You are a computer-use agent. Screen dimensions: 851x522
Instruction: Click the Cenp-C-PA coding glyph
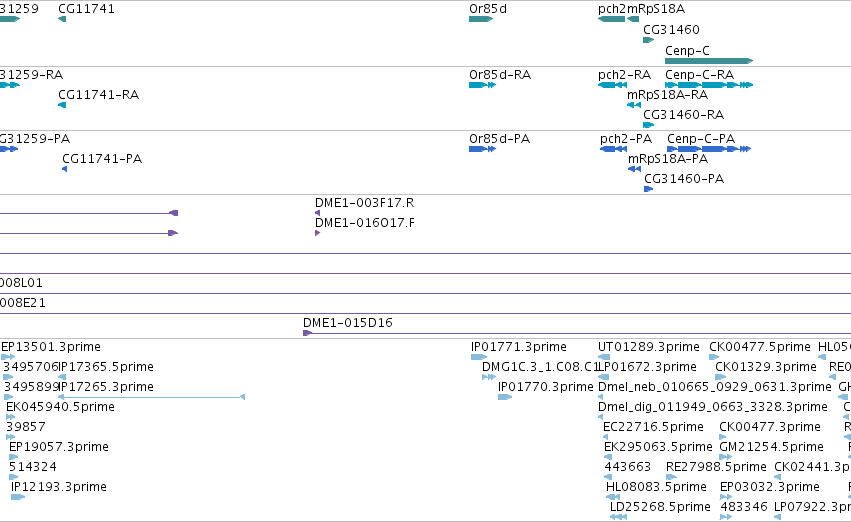[x=709, y=149]
